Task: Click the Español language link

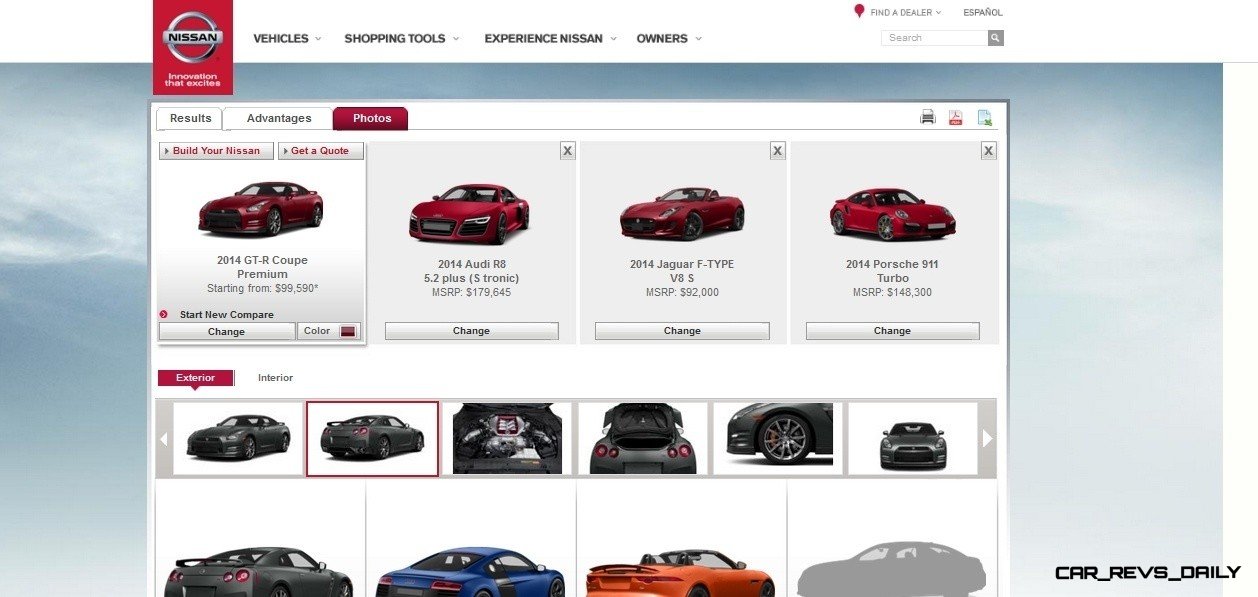Action: click(x=983, y=13)
